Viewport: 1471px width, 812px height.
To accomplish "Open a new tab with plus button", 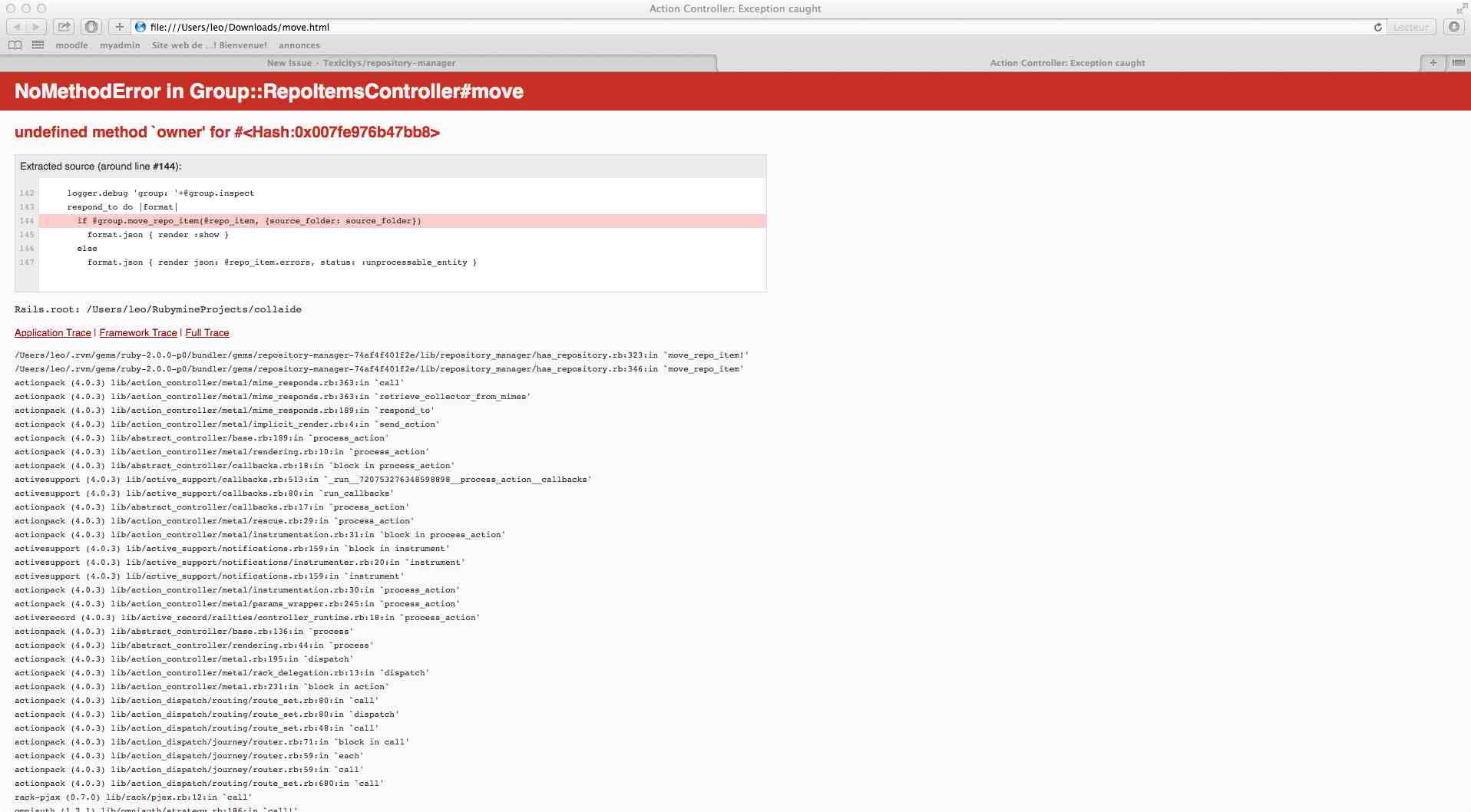I will coord(1433,63).
